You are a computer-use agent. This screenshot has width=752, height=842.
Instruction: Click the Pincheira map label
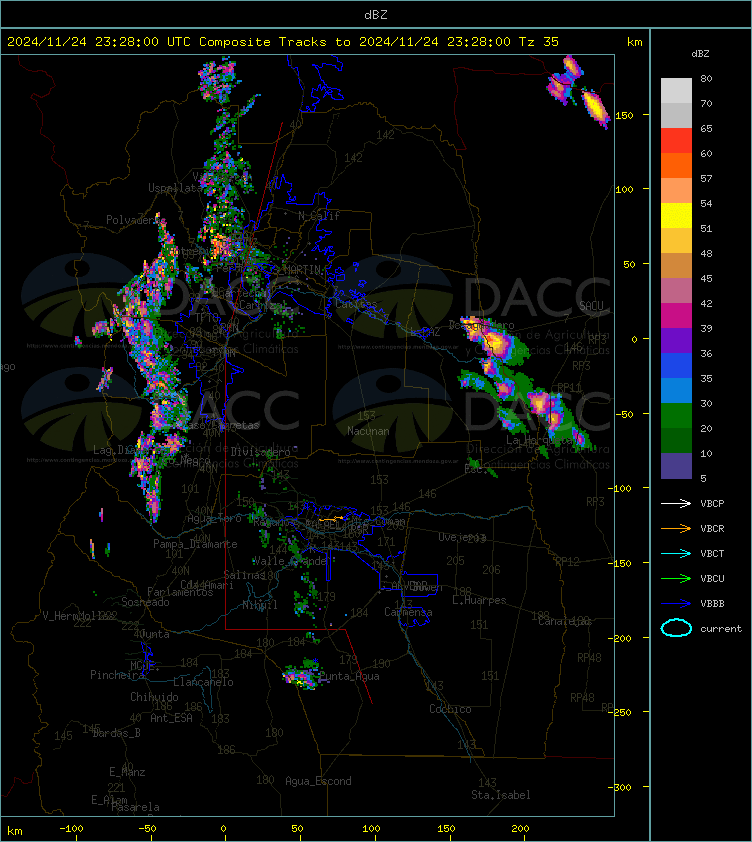(117, 674)
